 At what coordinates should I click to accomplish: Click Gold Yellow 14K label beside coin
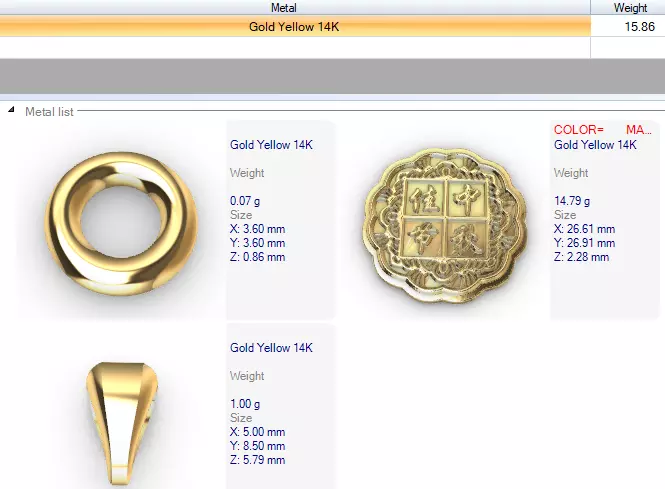(595, 145)
